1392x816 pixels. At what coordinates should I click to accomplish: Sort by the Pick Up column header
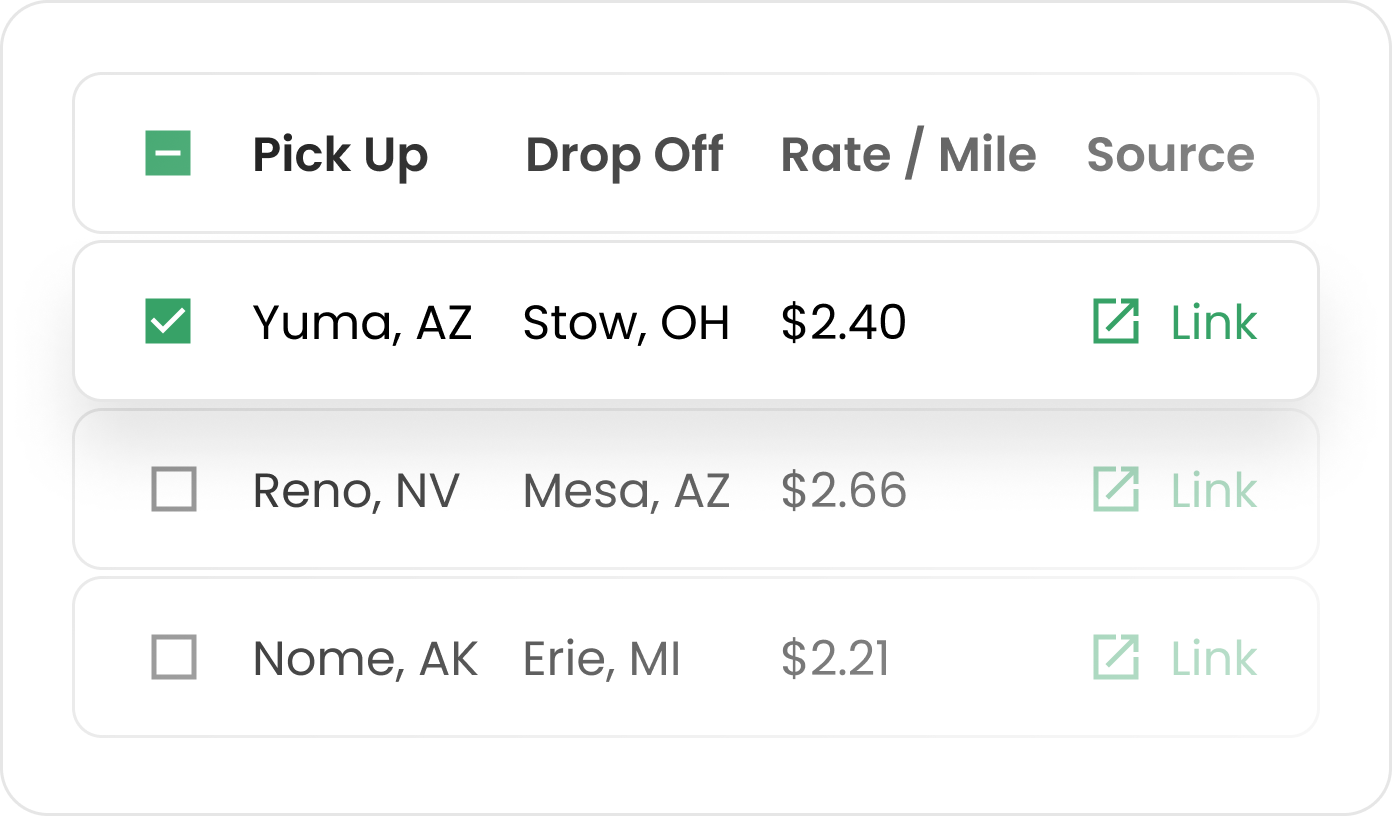point(340,155)
